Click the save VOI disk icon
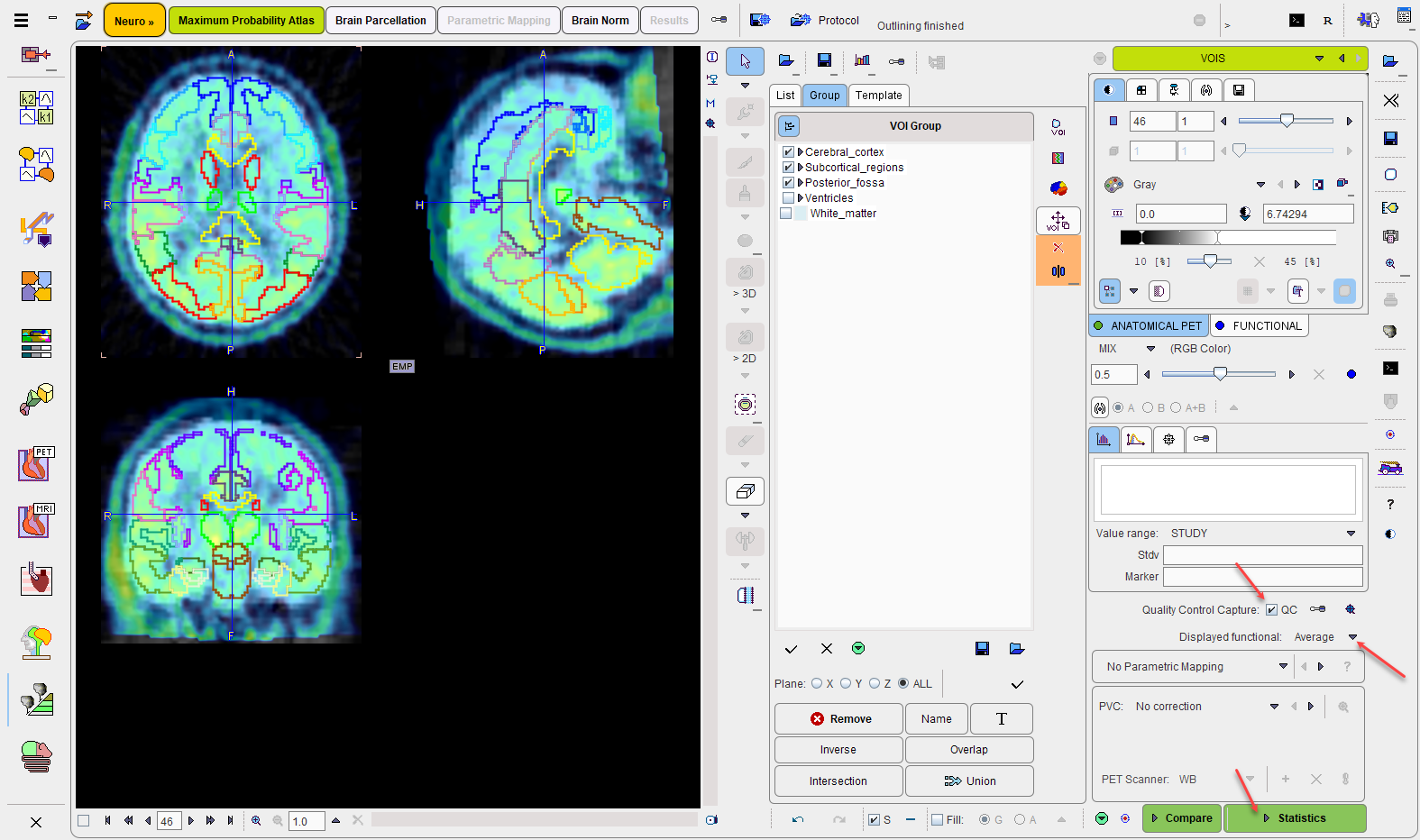The width and height of the screenshot is (1420, 840). coord(824,60)
